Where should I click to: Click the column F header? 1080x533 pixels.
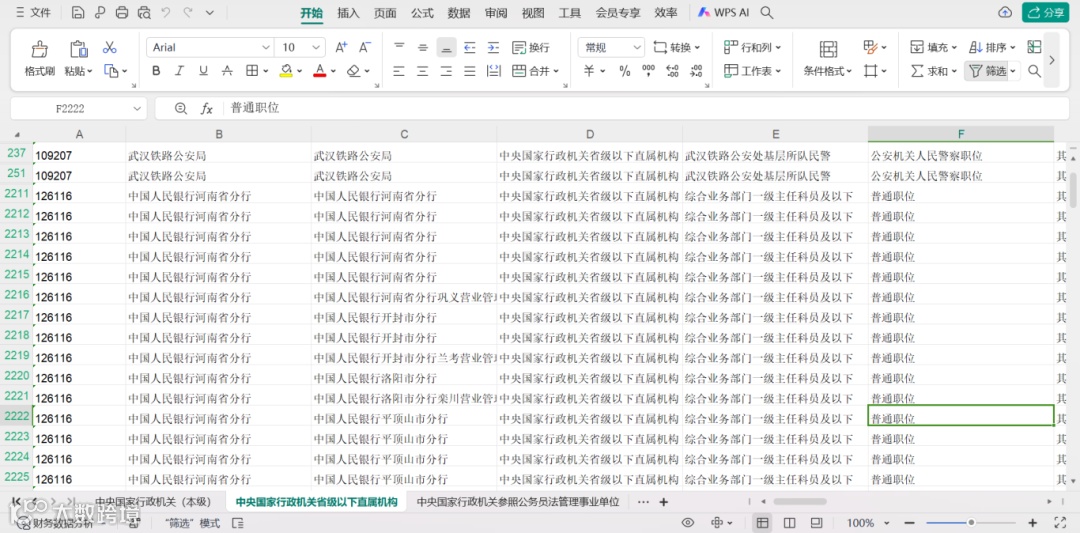(x=961, y=134)
